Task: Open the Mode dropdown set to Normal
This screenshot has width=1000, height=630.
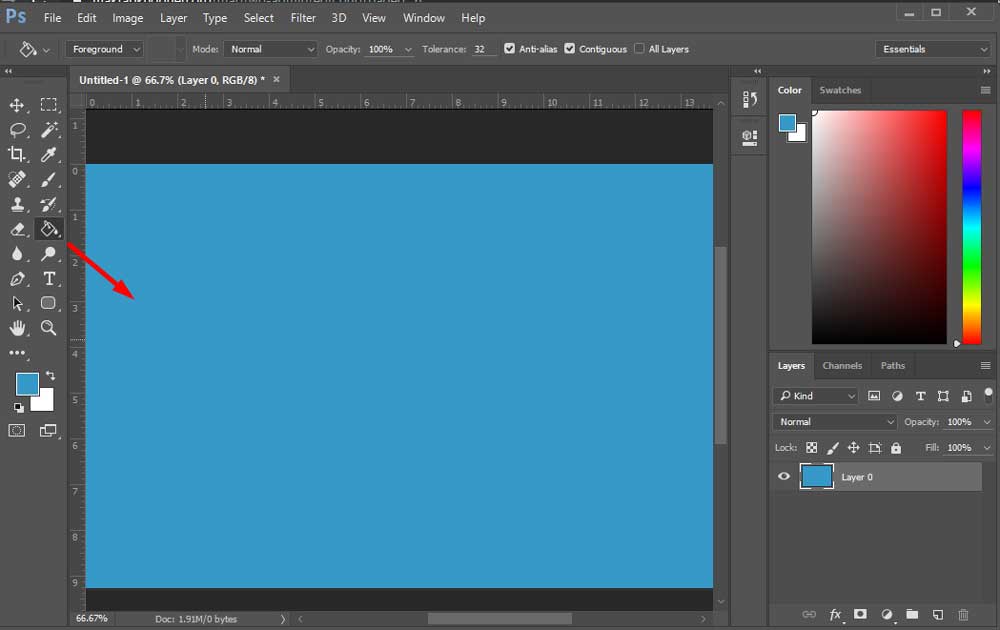Action: pos(270,49)
